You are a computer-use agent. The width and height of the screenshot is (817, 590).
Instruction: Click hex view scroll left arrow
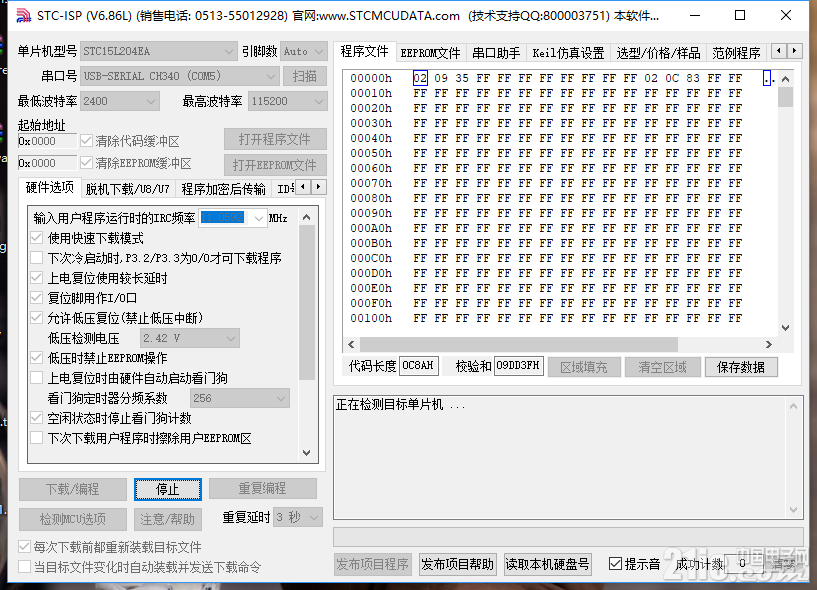coord(351,345)
